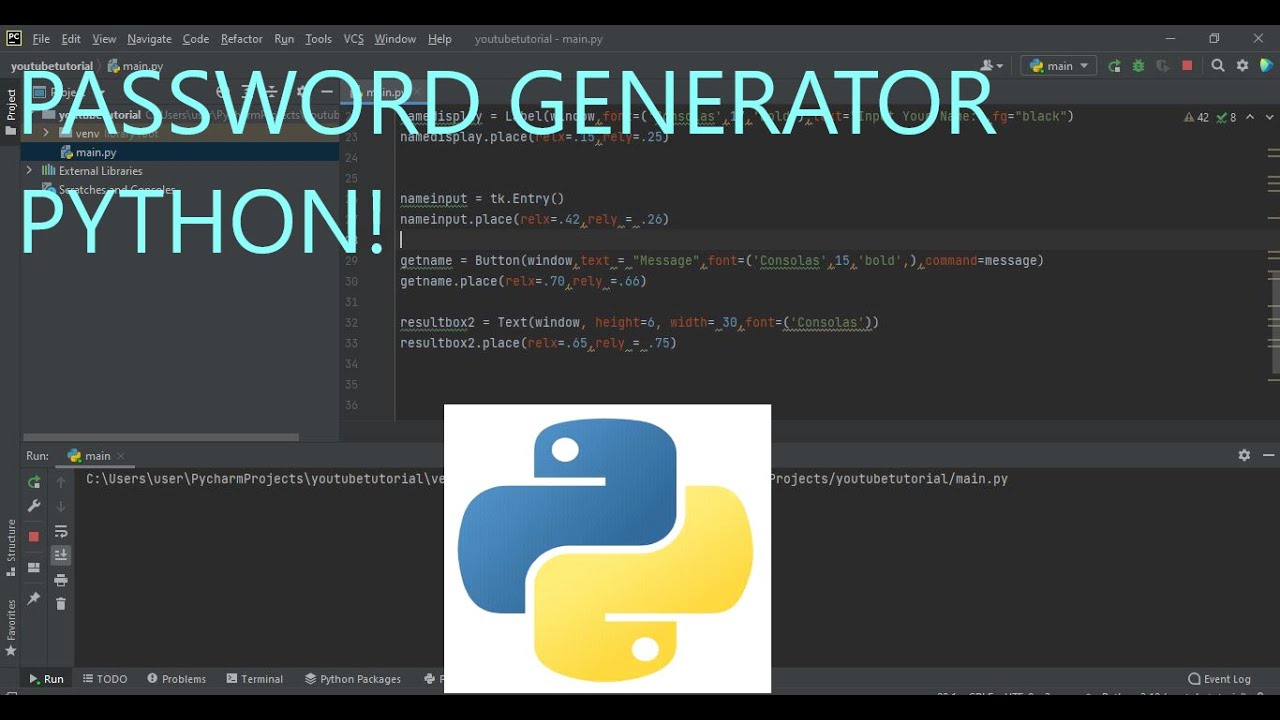Open the Python Packages tool window
The width and height of the screenshot is (1280, 720).
click(x=353, y=679)
